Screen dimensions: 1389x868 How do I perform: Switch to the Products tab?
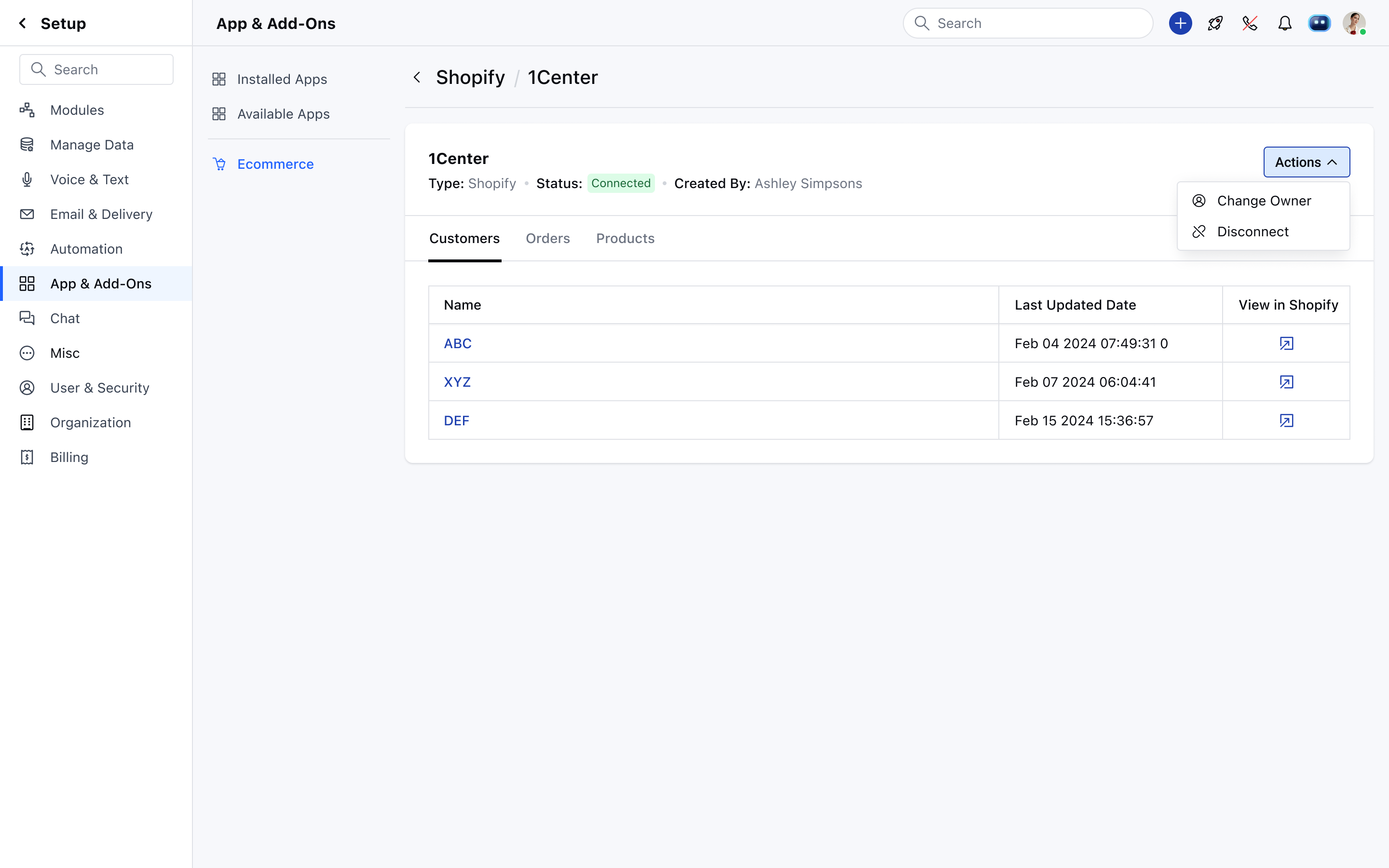click(625, 238)
